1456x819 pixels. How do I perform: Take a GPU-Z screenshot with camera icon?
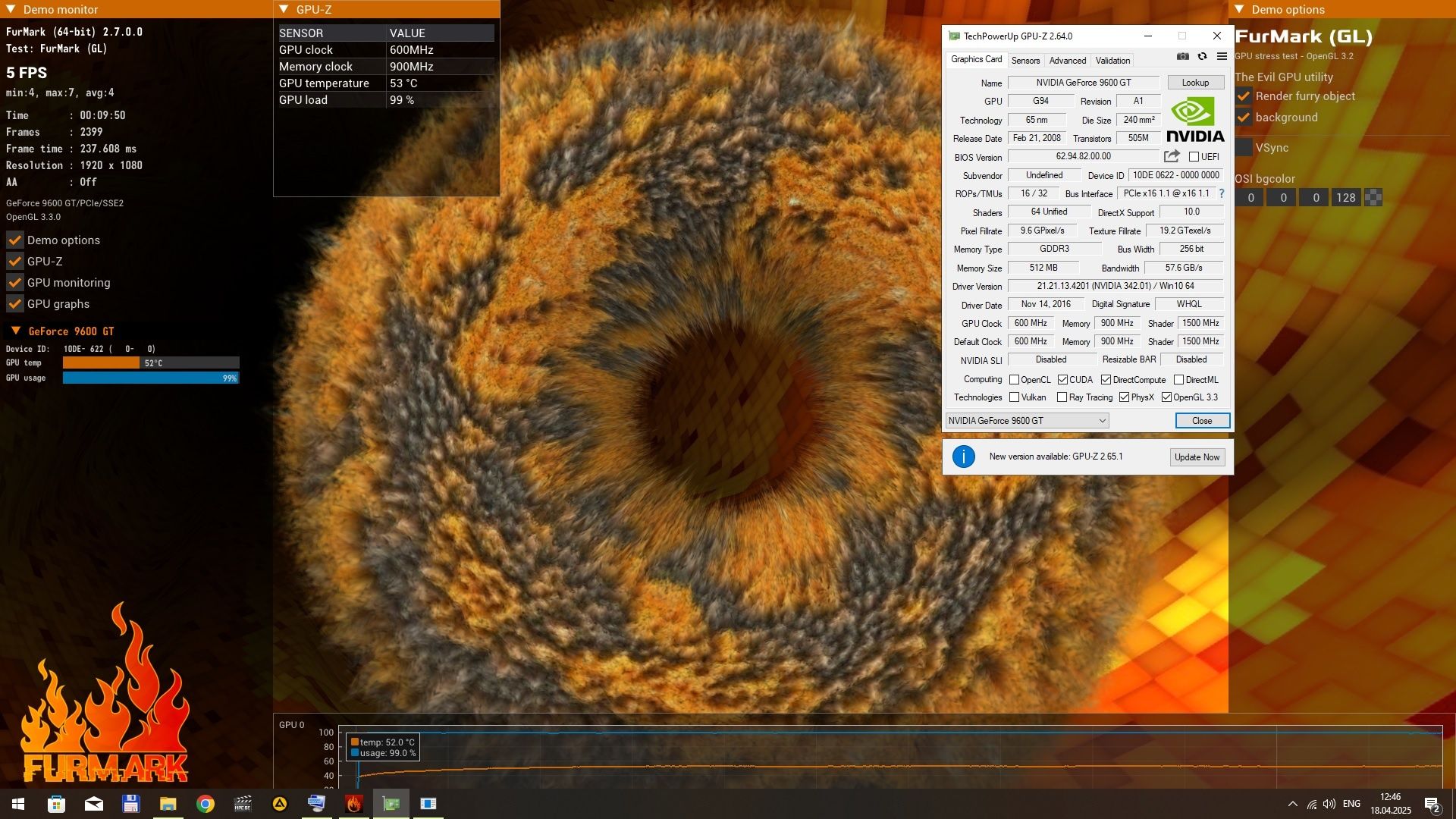[x=1182, y=57]
